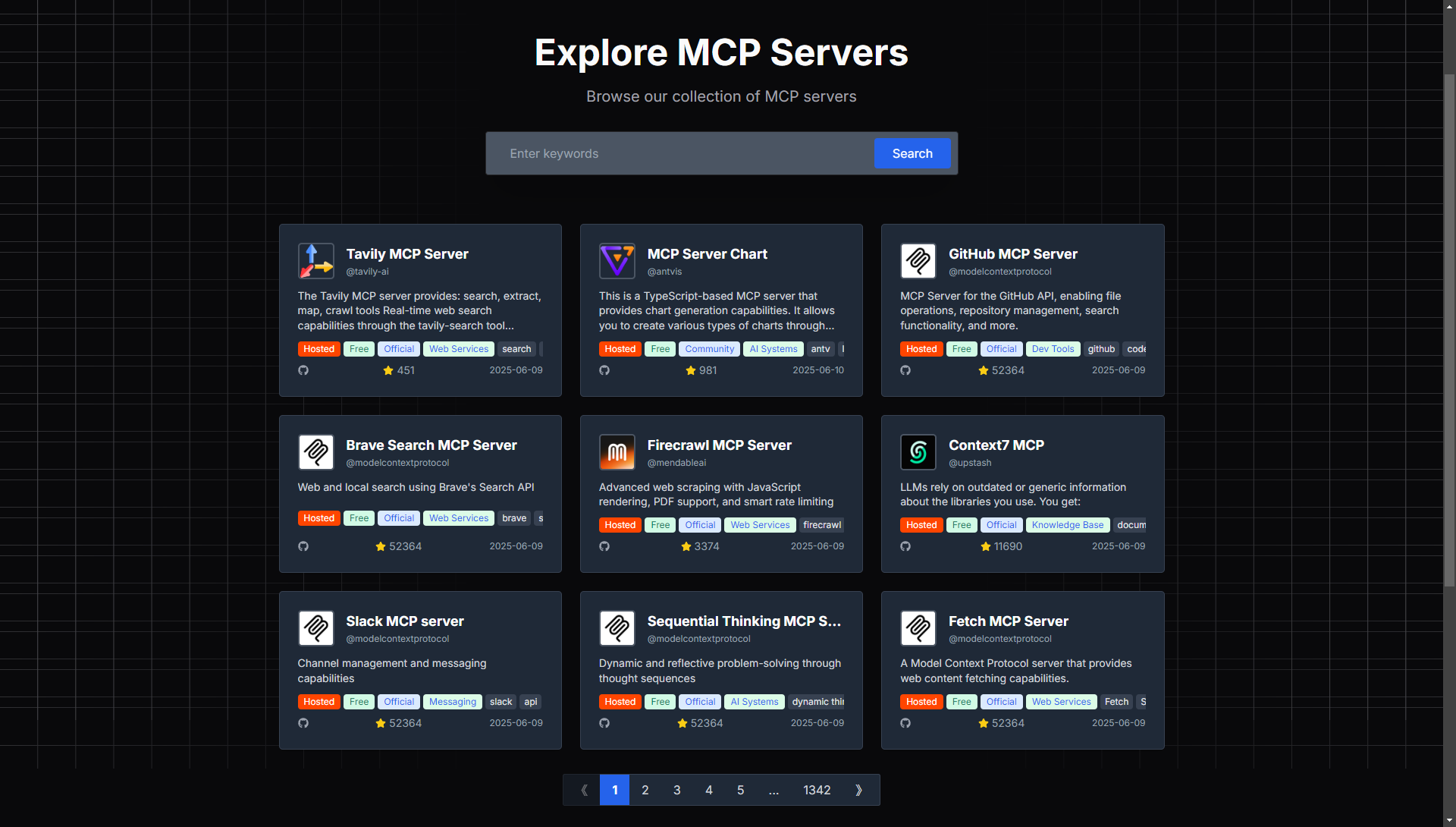Viewport: 1456px width, 827px height.
Task: Open GitHub repo icon on Firecrawl card
Action: click(x=604, y=546)
